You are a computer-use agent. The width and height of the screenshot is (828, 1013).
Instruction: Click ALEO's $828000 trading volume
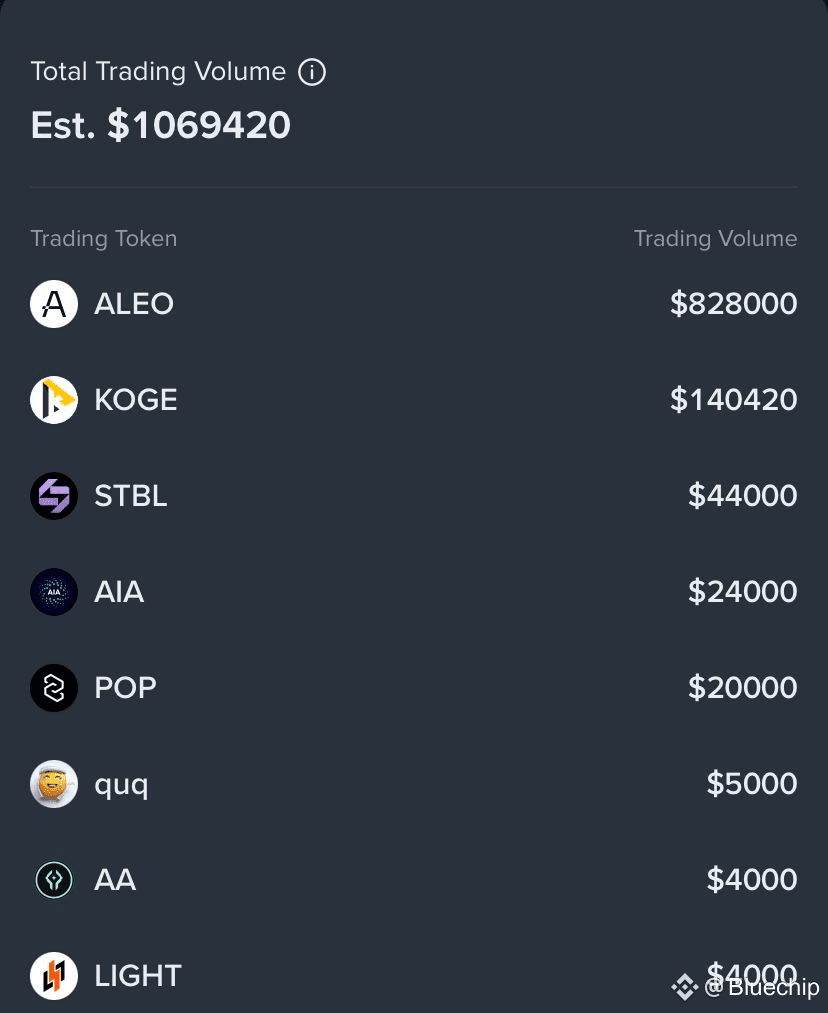click(x=733, y=304)
